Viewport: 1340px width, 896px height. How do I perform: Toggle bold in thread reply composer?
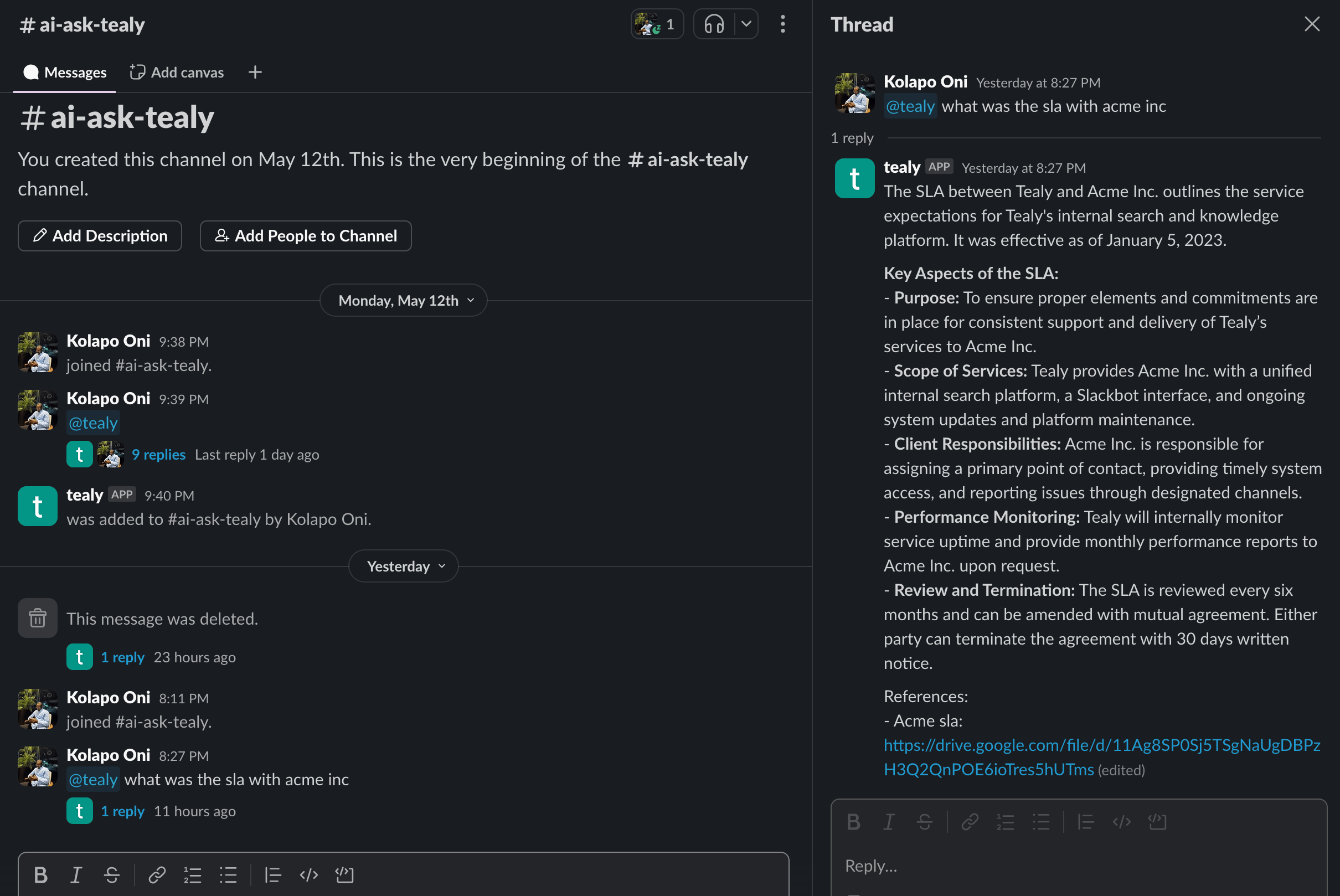click(x=854, y=822)
